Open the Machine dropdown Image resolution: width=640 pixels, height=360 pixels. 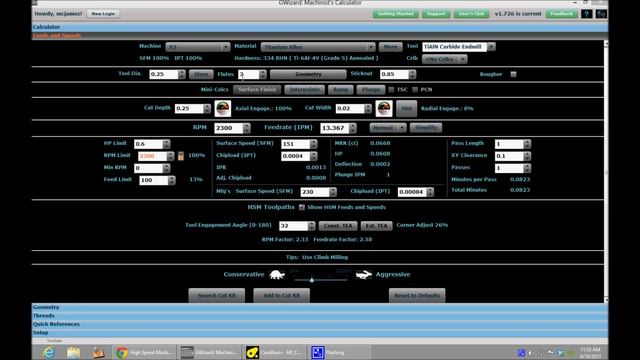(198, 47)
